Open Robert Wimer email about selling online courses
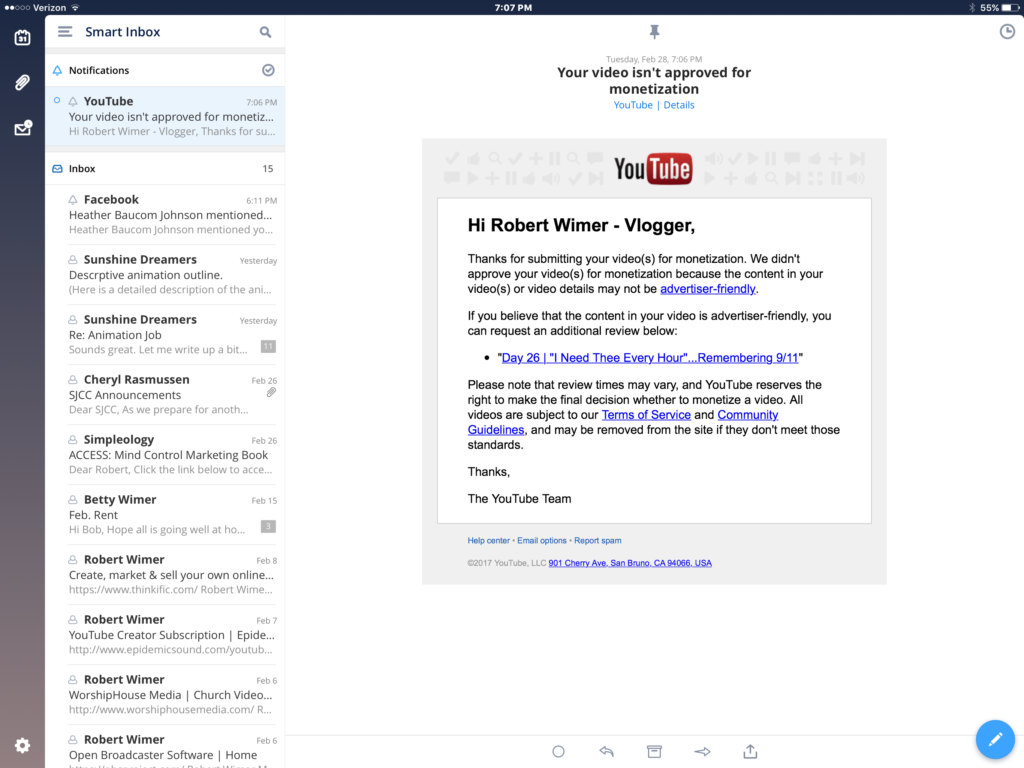 point(165,575)
